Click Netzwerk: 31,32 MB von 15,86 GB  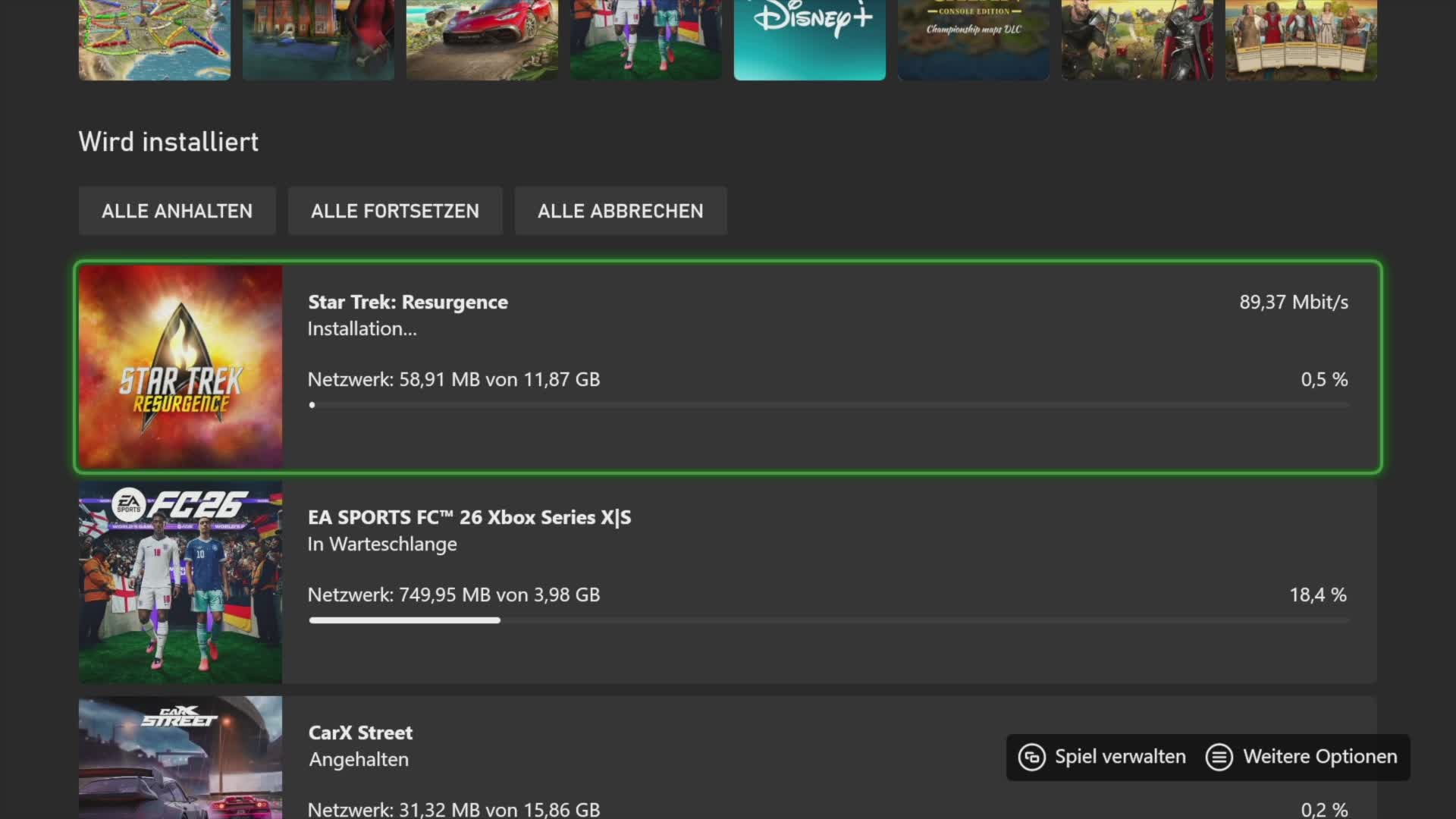[453, 809]
